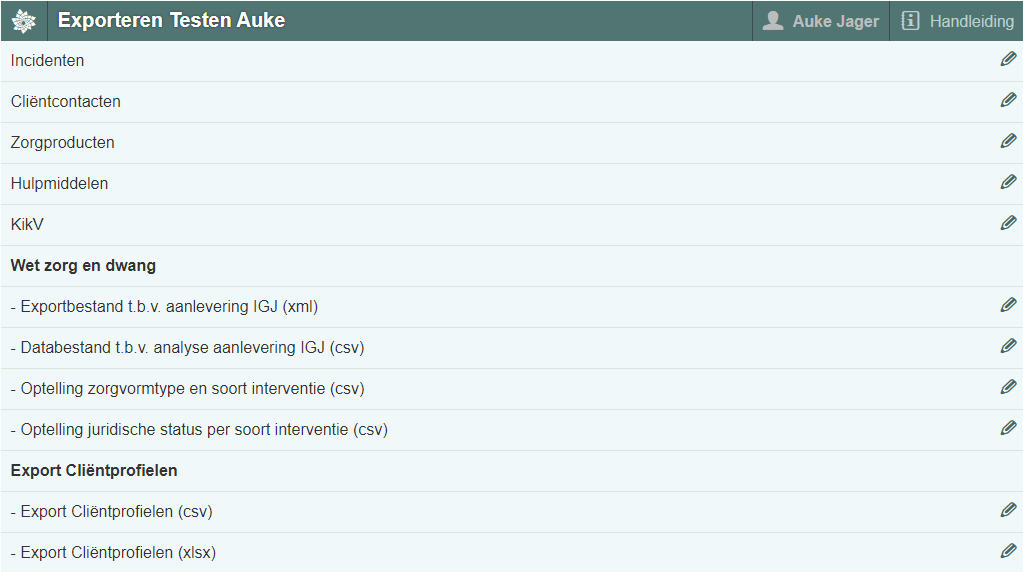
Task: Click pencil icon for Exportbestand IGJ (xml)
Action: (1008, 306)
